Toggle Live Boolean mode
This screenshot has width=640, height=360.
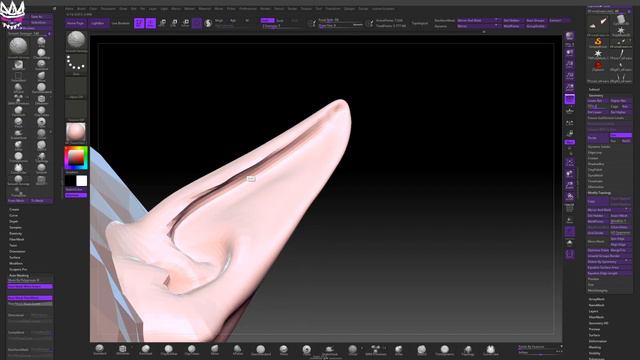pyautogui.click(x=120, y=23)
